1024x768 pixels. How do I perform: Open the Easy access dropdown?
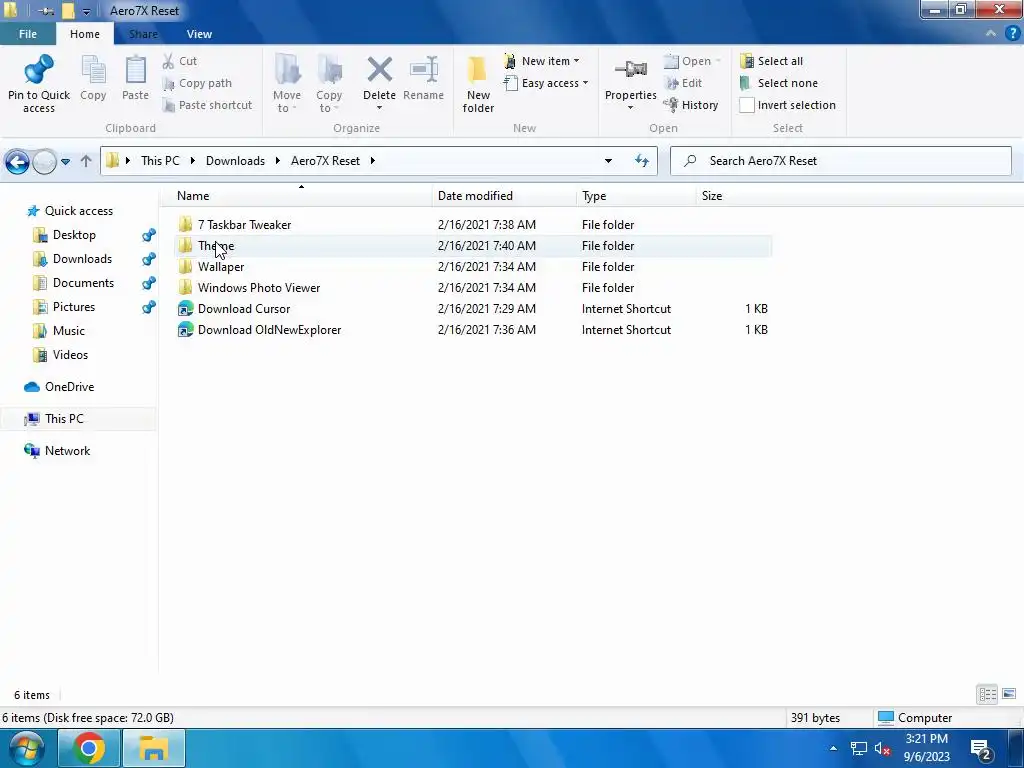coord(546,83)
